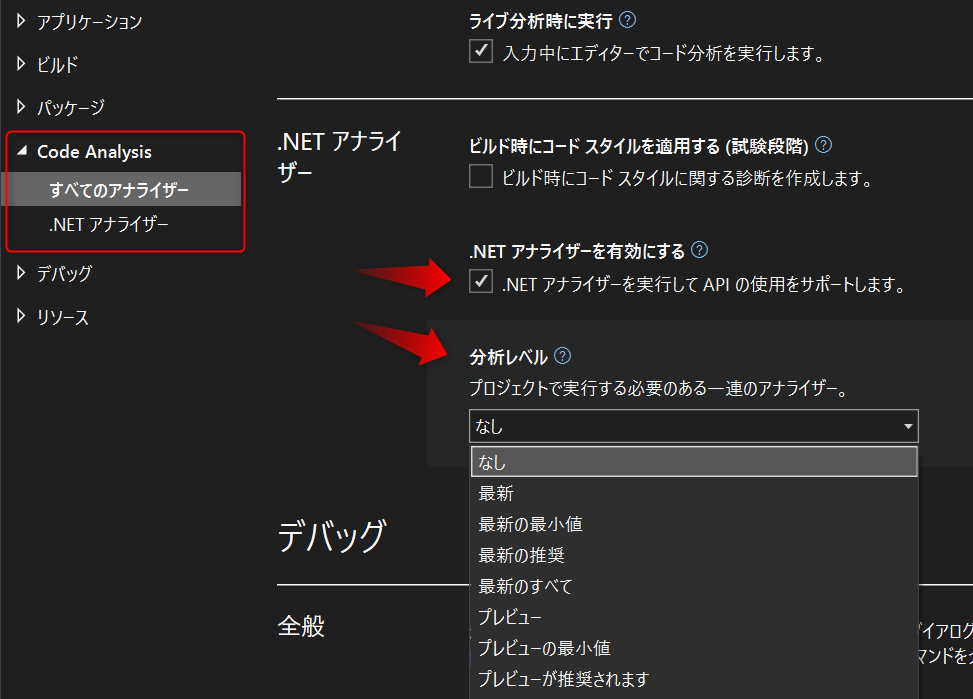This screenshot has width=973, height=699.
Task: Go to the デバッグ settings section
Action: point(64,273)
